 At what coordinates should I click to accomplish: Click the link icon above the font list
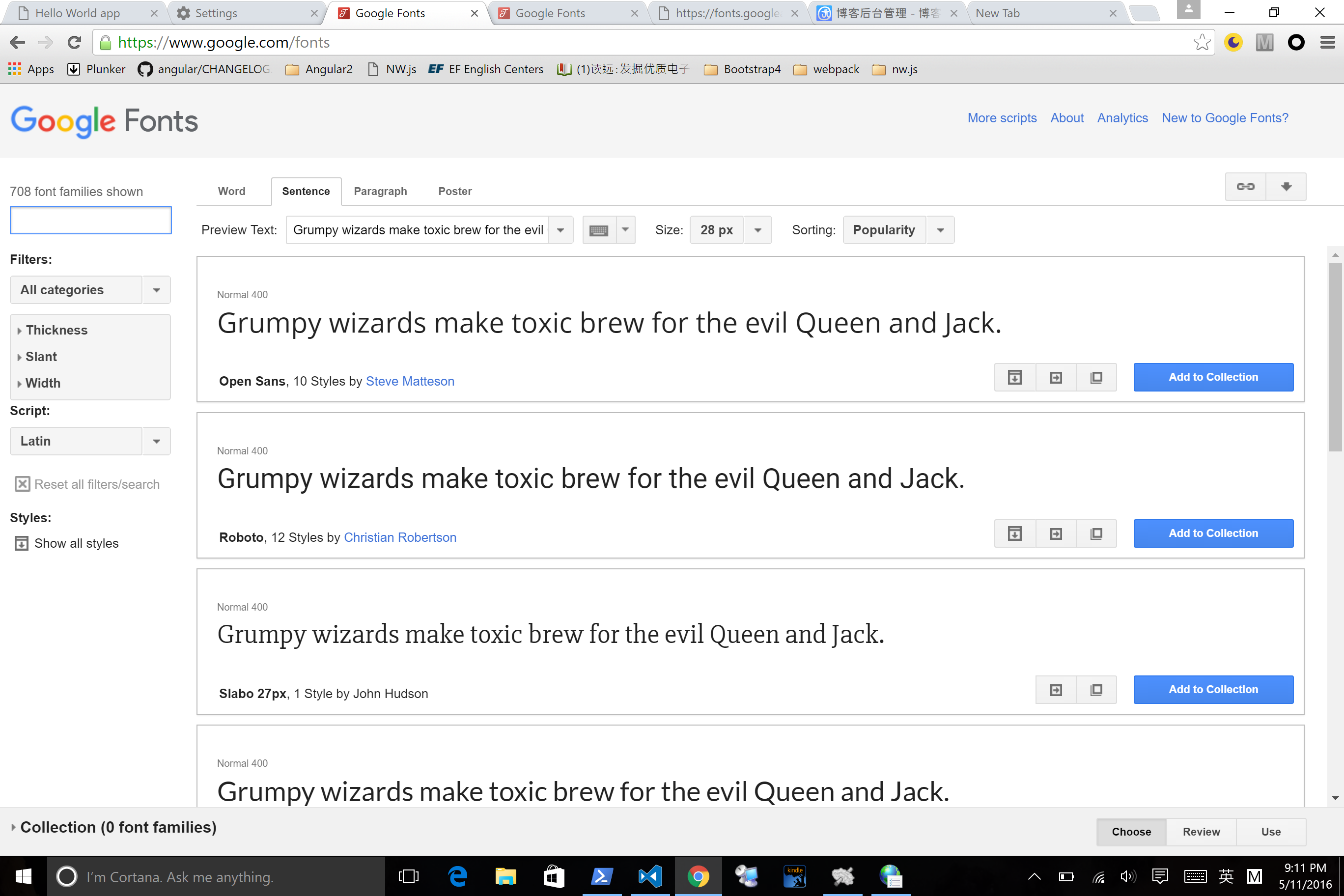tap(1245, 186)
